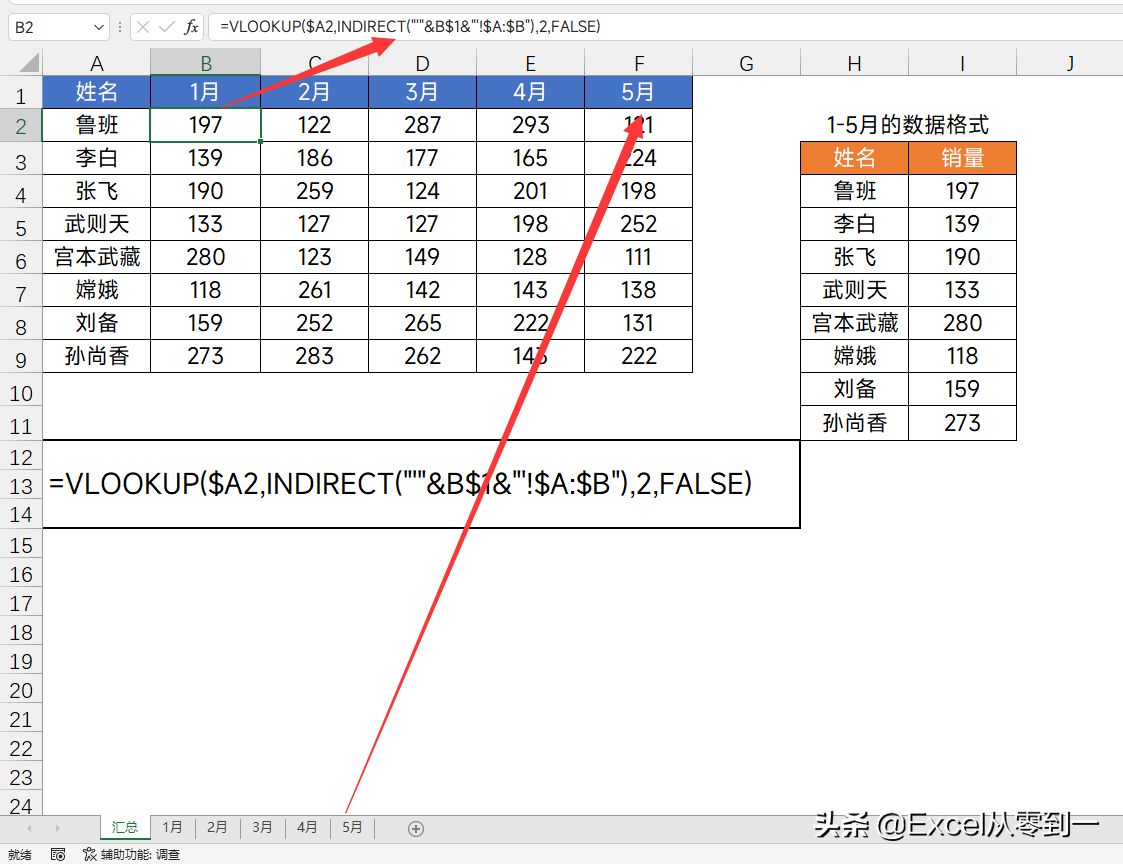Go to previous sheet tab arrow
Viewport: 1123px width, 864px height.
pyautogui.click(x=29, y=829)
